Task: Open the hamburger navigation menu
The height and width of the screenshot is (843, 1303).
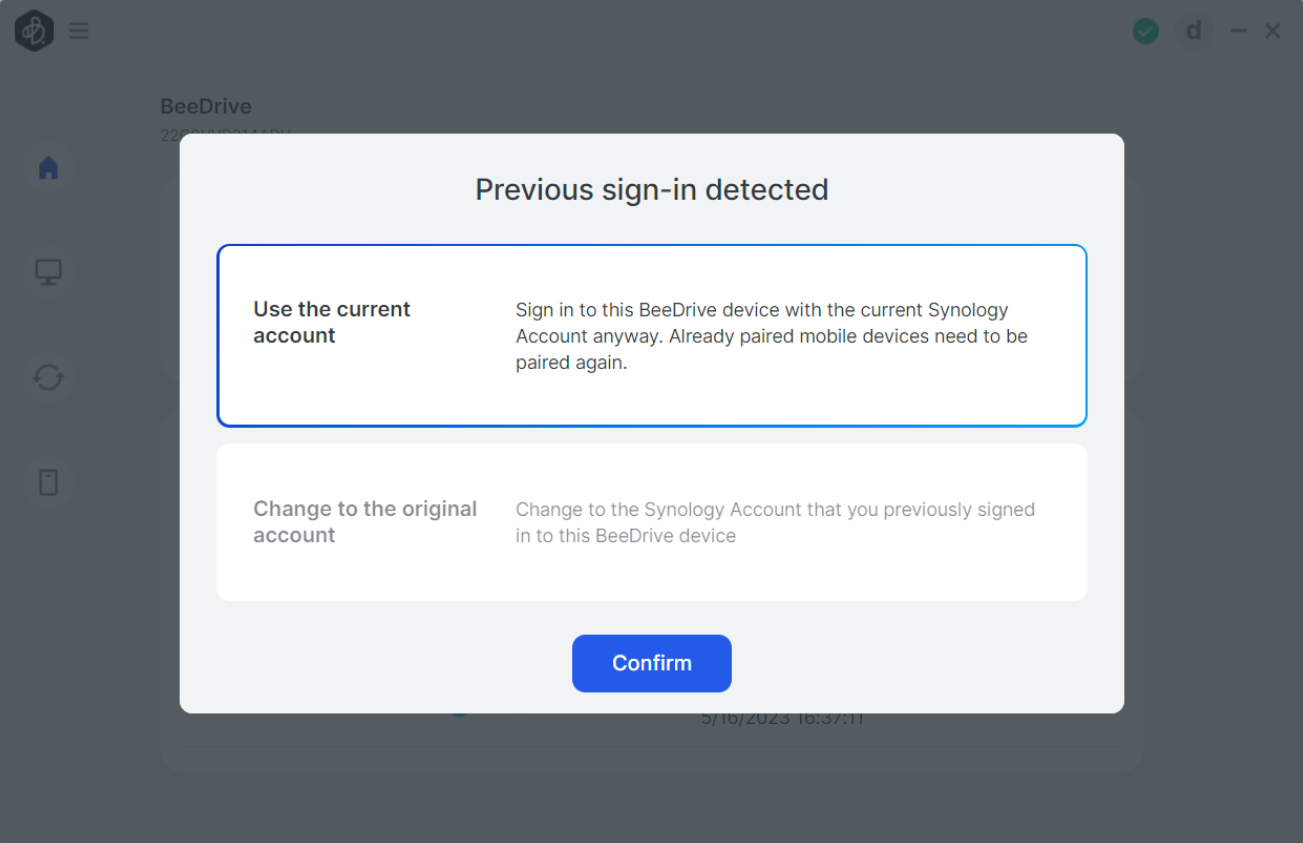Action: [79, 30]
